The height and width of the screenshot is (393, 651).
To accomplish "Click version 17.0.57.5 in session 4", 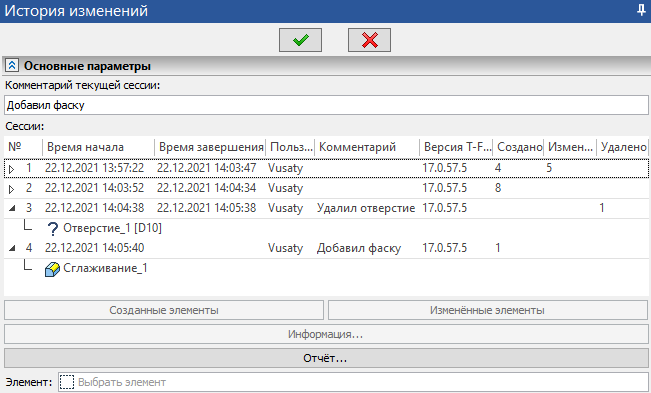I will [444, 248].
